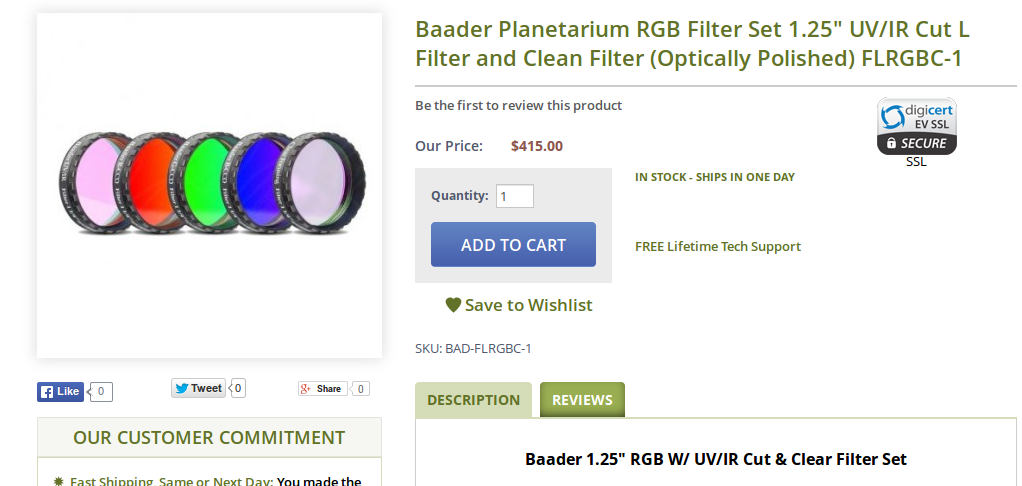Click the Baader Planetarium product title
The width and height of the screenshot is (1022, 486).
point(692,43)
